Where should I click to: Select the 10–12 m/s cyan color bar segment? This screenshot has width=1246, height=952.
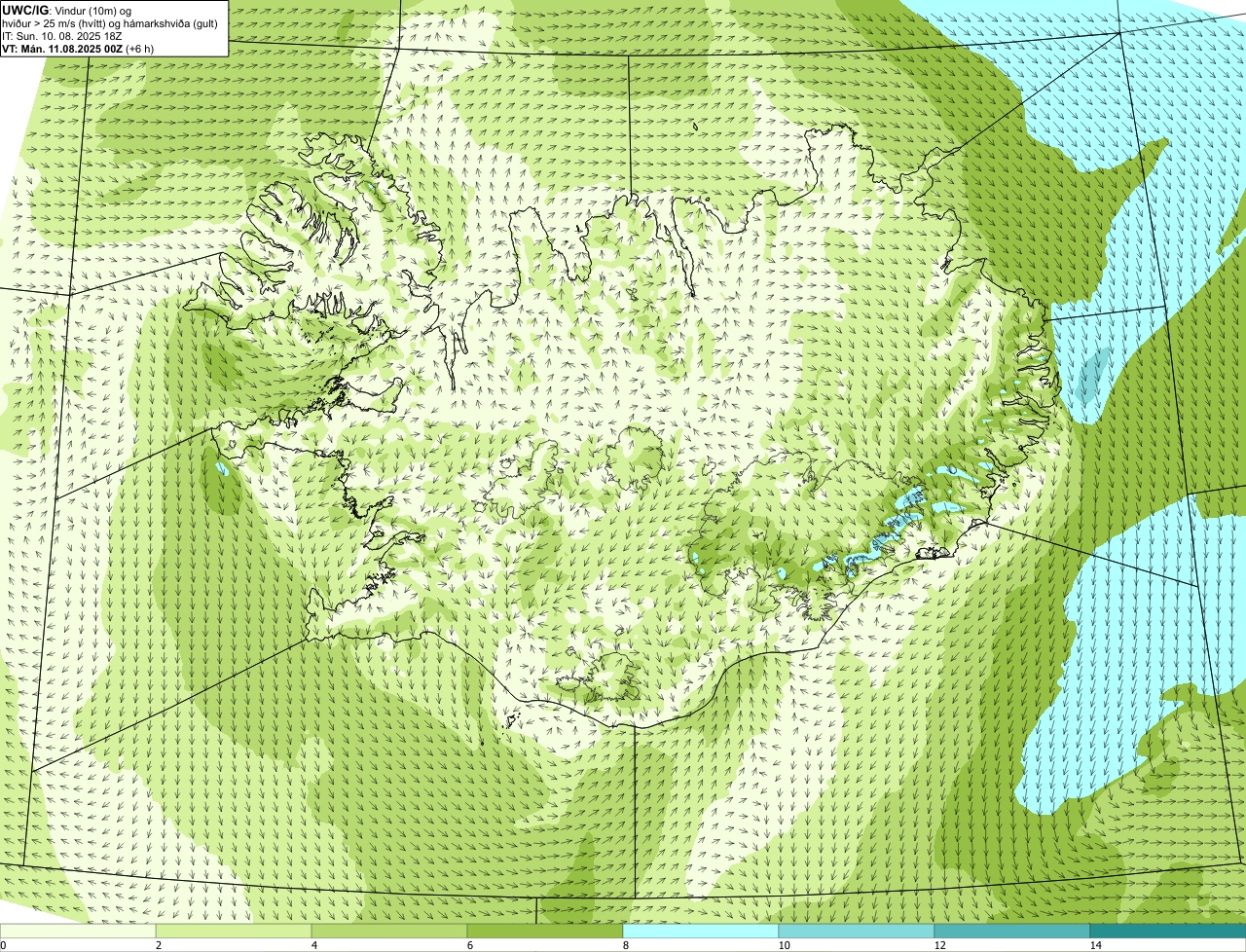(x=857, y=931)
